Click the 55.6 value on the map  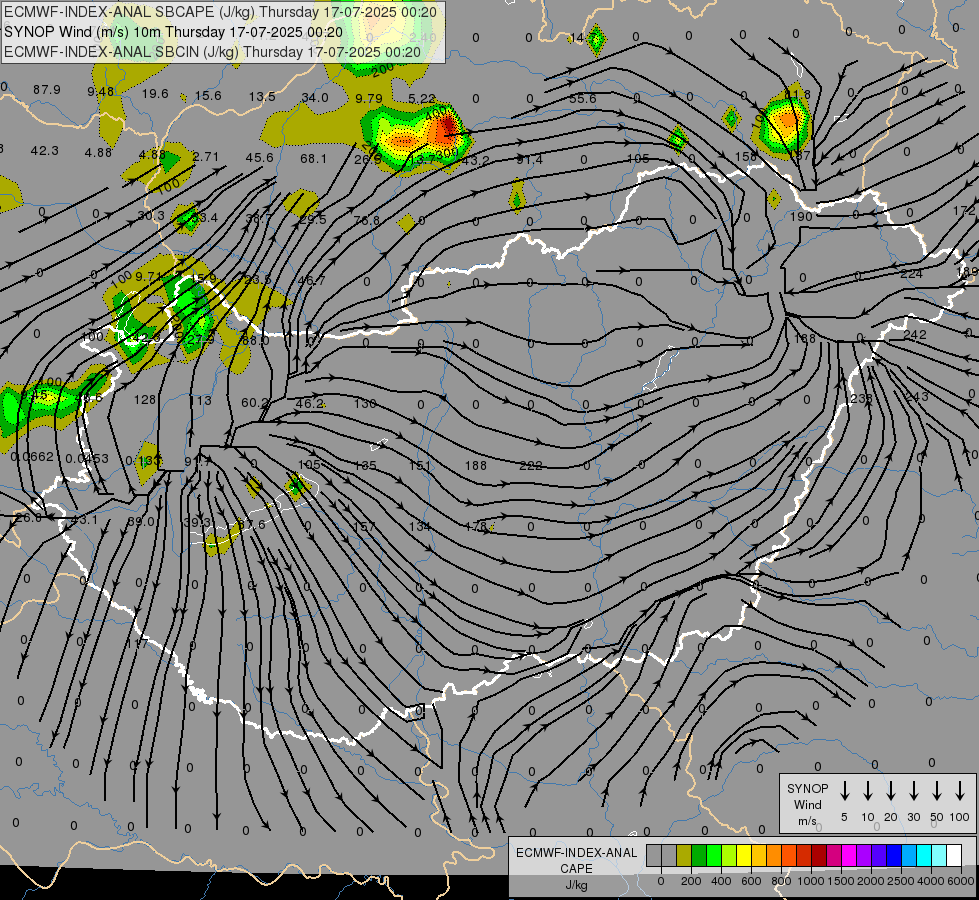click(583, 99)
